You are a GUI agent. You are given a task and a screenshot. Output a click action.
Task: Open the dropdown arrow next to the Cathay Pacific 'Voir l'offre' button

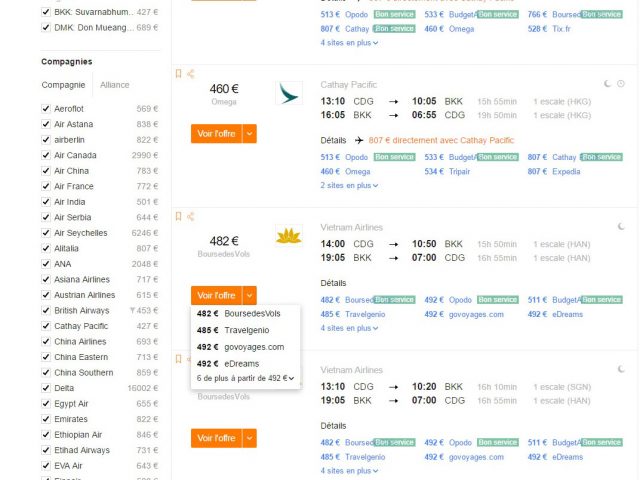[x=249, y=133]
